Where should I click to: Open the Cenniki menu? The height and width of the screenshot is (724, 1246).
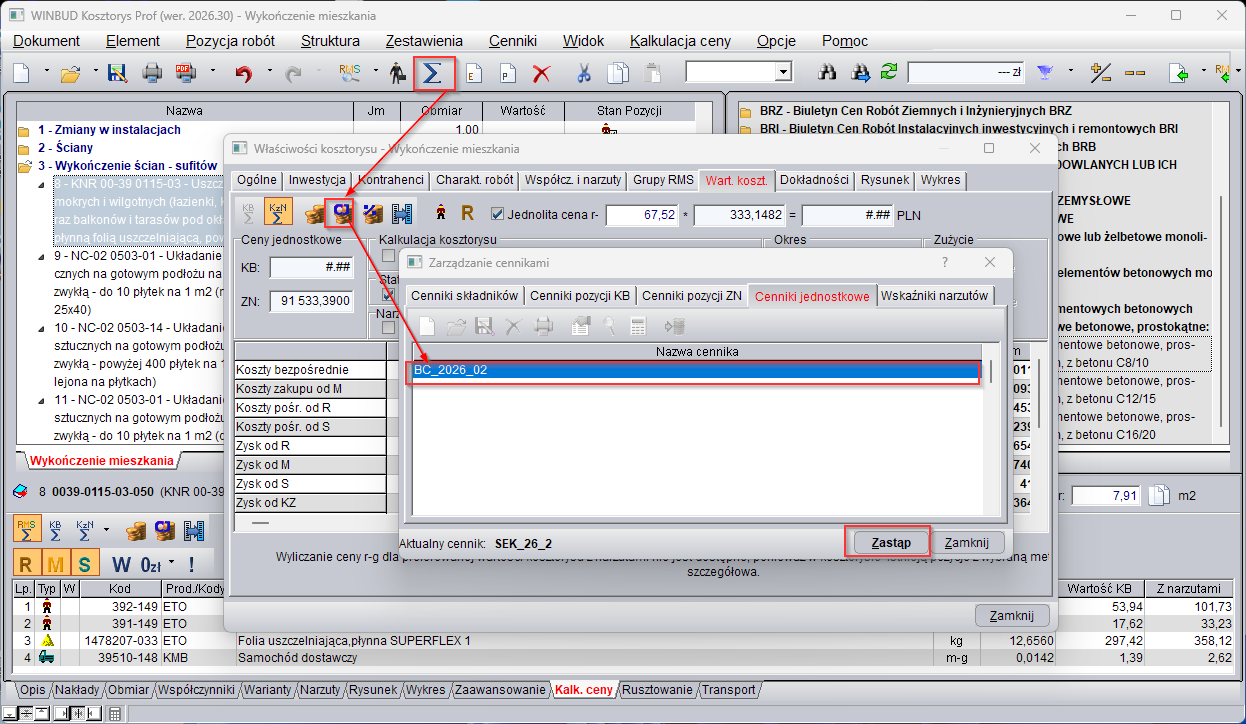pos(513,41)
